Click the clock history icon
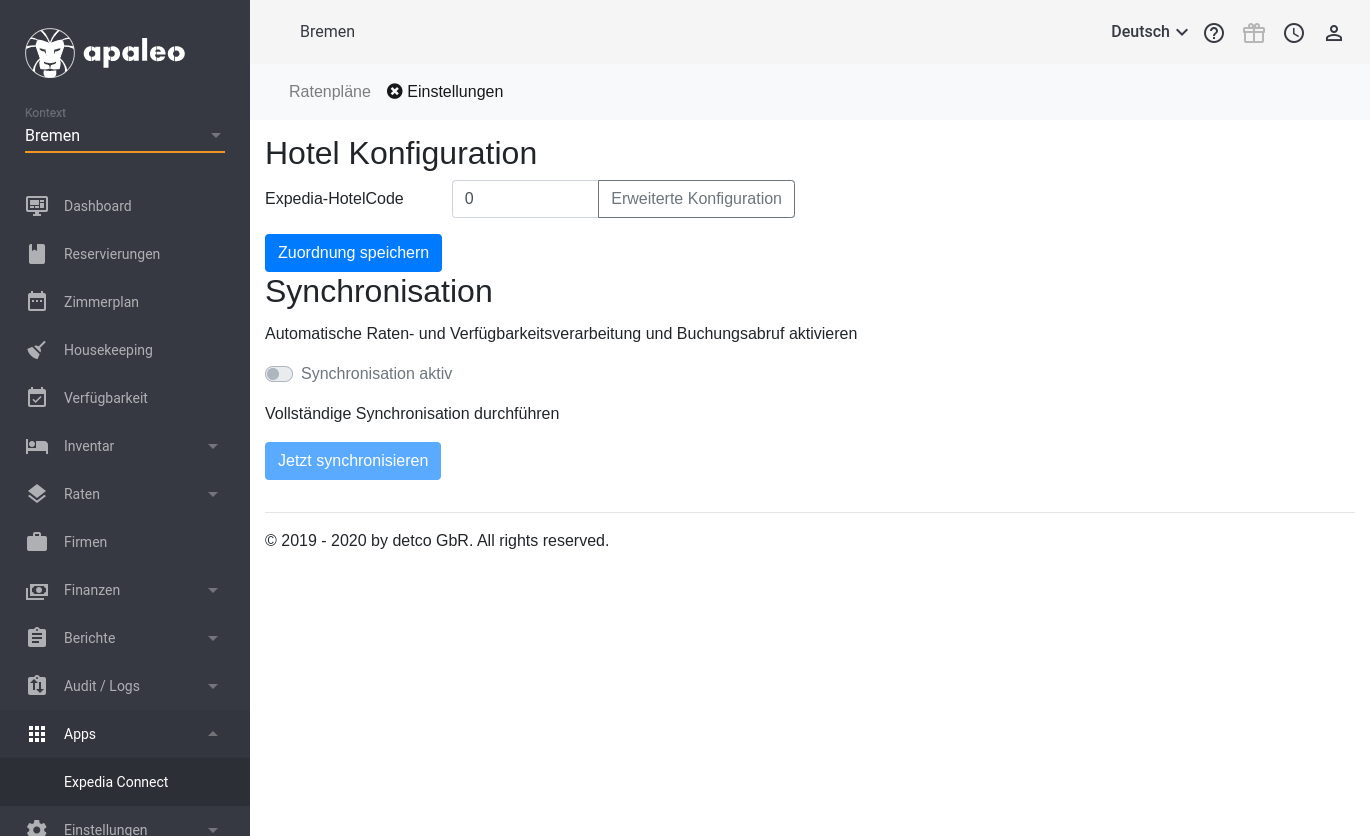Image resolution: width=1370 pixels, height=836 pixels. (1294, 33)
